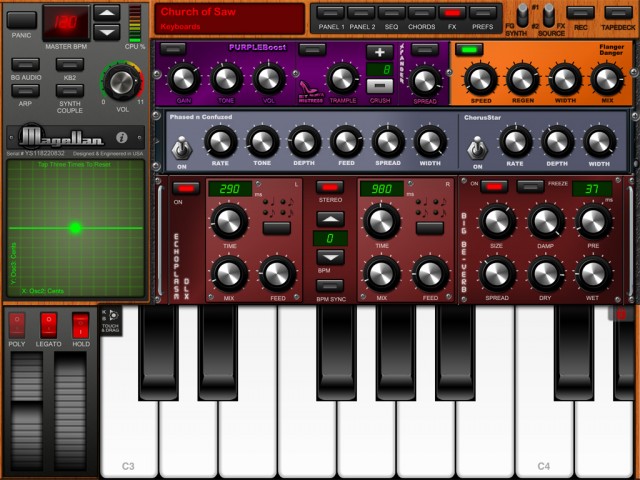This screenshot has width=640, height=480.
Task: Click the red icon above the keyboard's right edge
Action: click(x=623, y=314)
